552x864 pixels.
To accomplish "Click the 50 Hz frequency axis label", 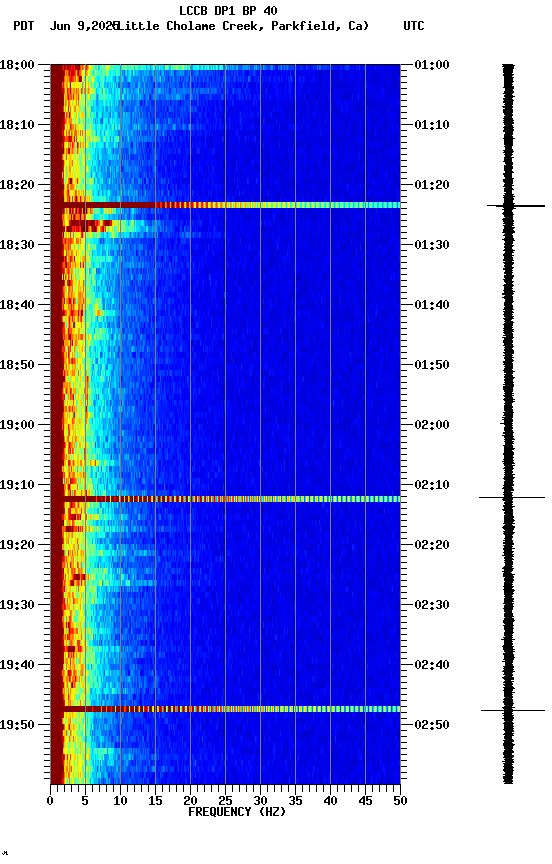I will click(x=400, y=801).
